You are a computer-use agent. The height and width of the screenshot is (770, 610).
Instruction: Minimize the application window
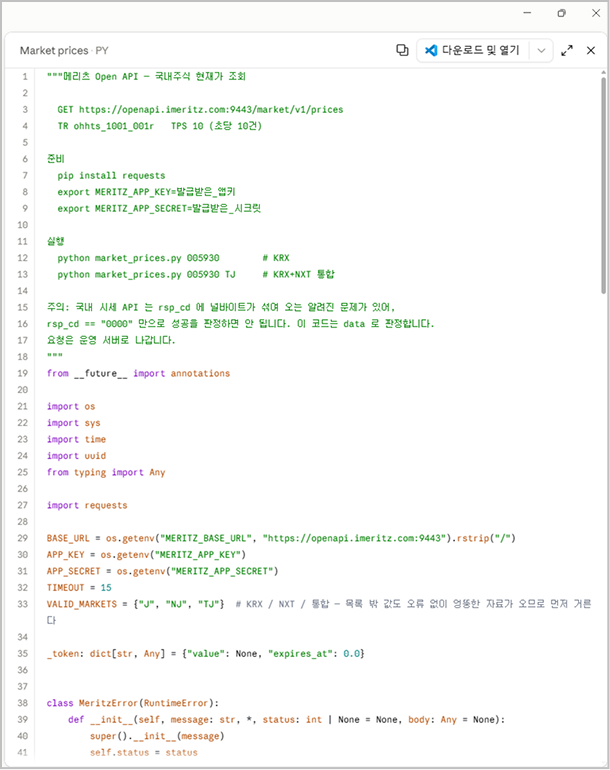(527, 13)
